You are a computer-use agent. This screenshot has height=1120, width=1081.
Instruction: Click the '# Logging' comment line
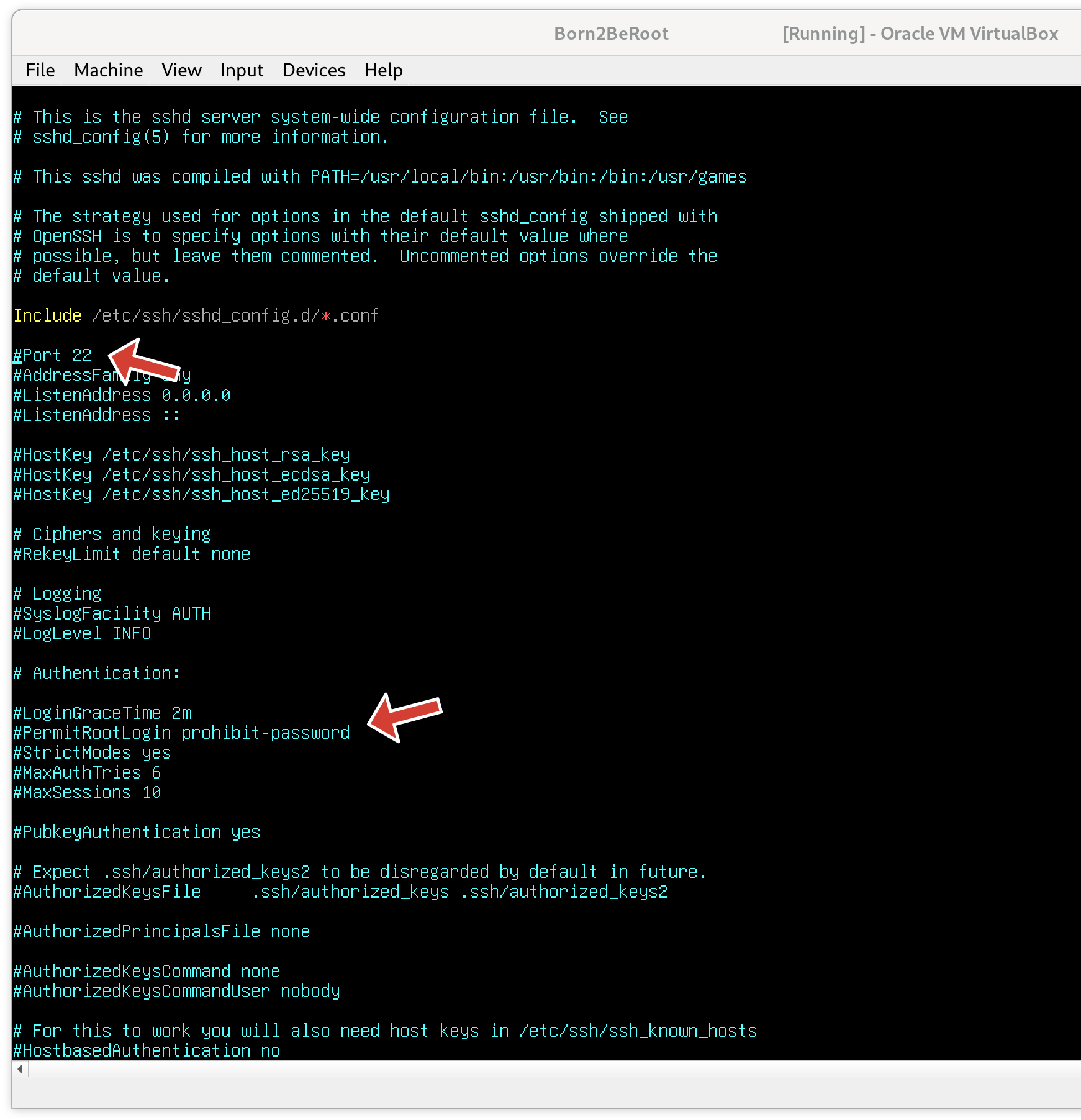tap(58, 594)
